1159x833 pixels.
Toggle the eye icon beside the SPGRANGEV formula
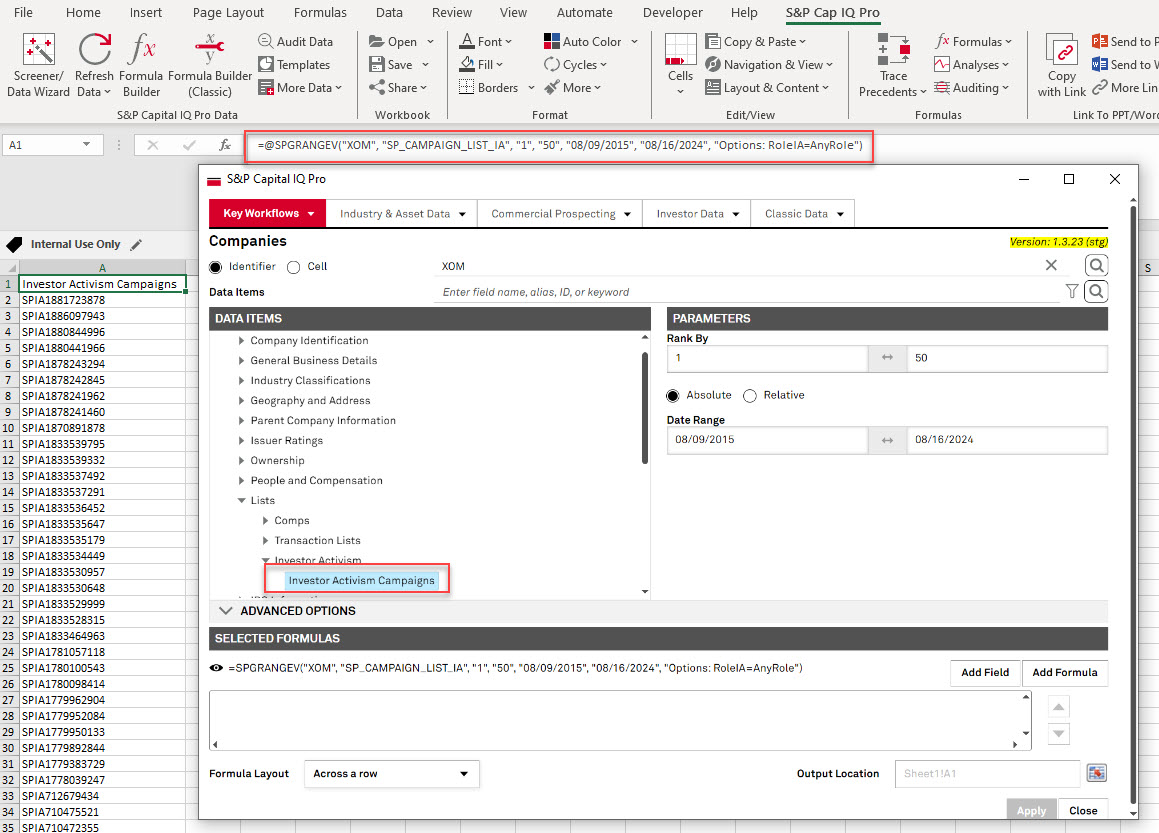coord(216,667)
